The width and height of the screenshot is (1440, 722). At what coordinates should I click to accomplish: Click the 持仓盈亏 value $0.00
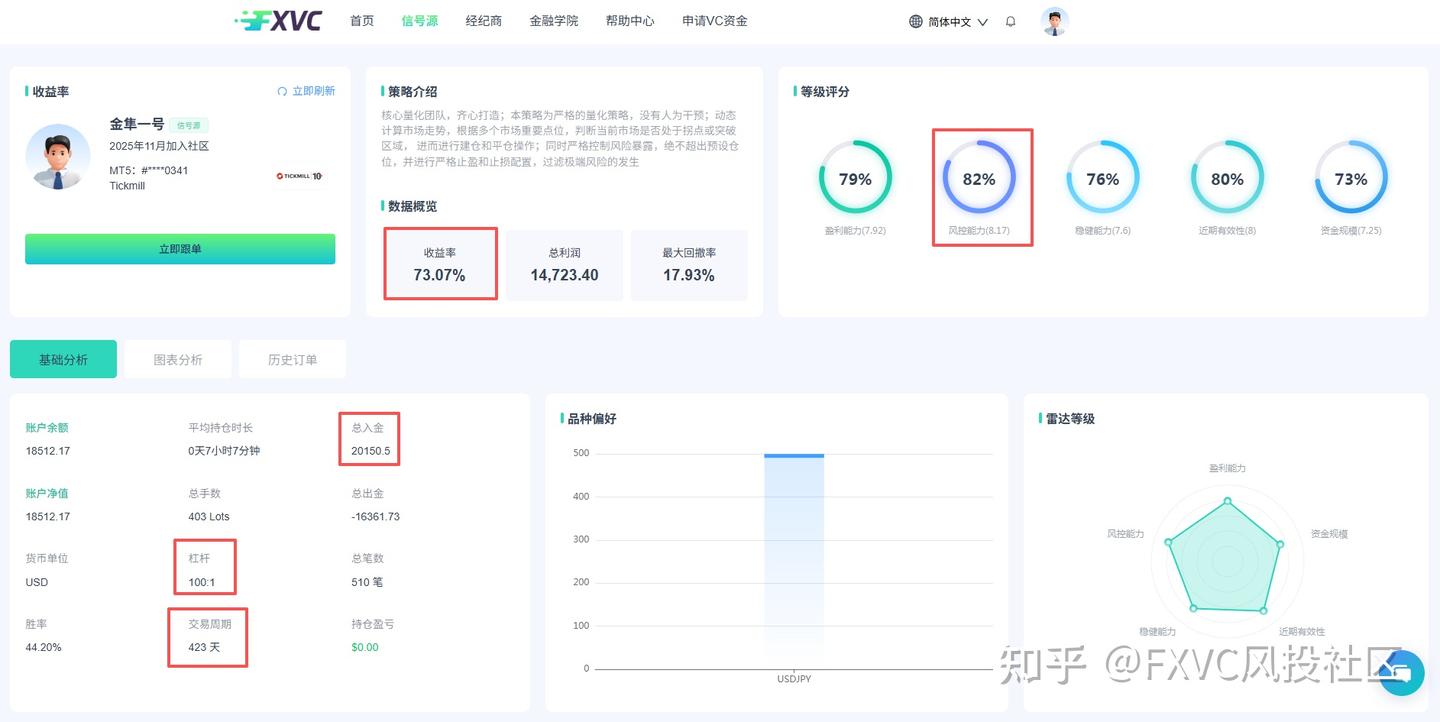[x=365, y=647]
